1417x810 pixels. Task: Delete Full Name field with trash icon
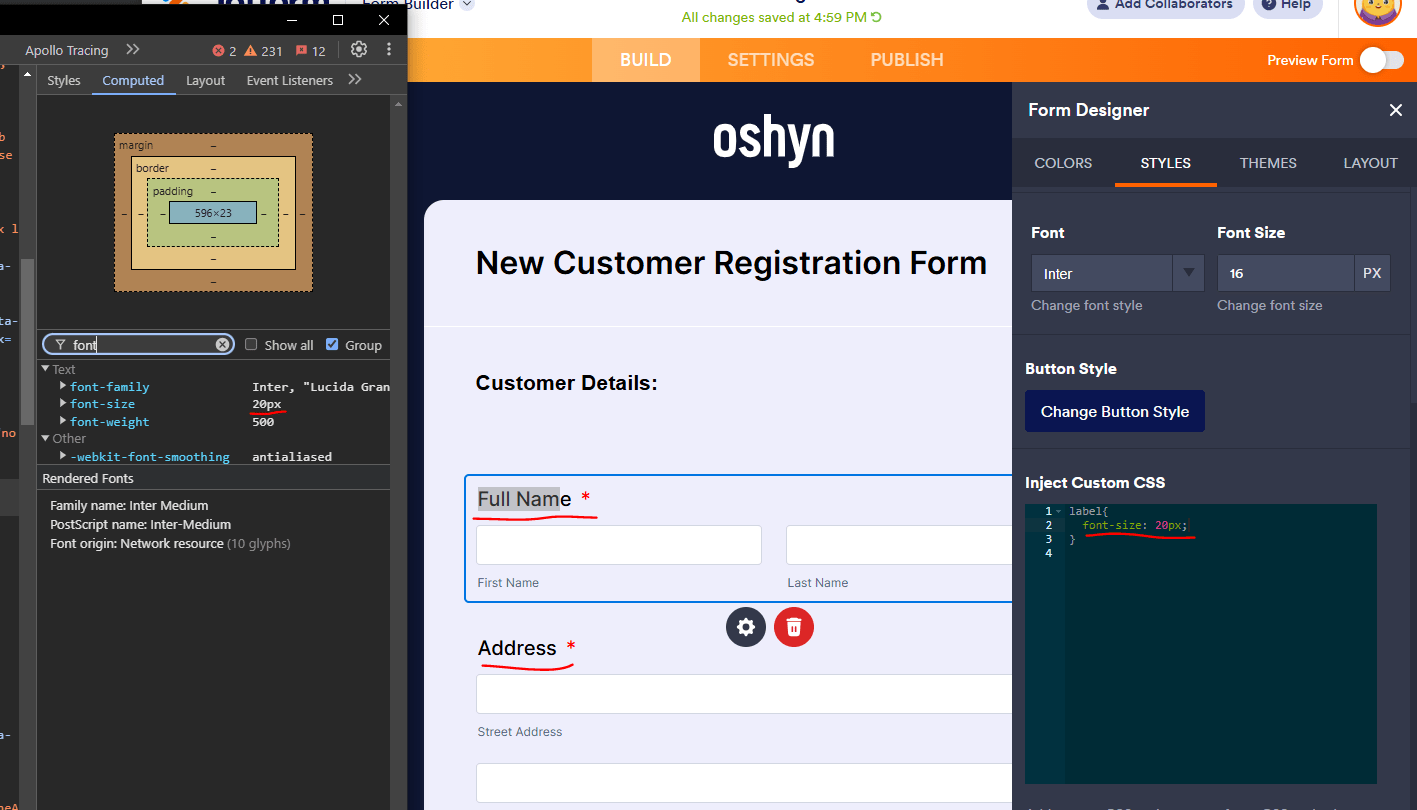(x=794, y=627)
